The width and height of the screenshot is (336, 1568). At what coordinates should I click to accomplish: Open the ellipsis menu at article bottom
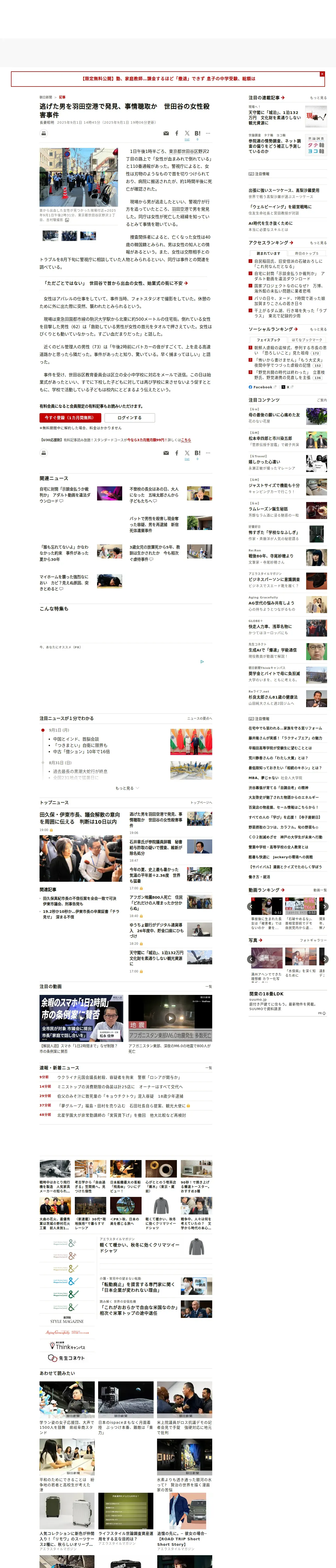[208, 453]
